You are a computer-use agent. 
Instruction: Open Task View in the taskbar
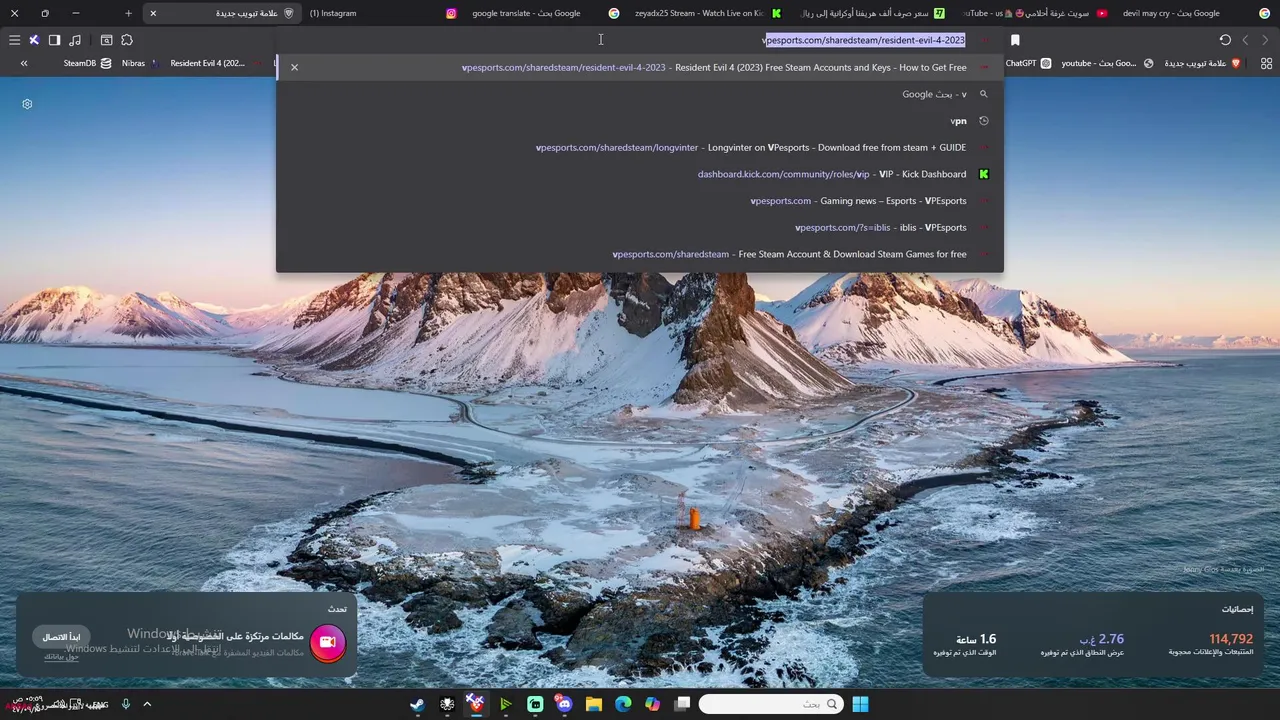[x=682, y=704]
